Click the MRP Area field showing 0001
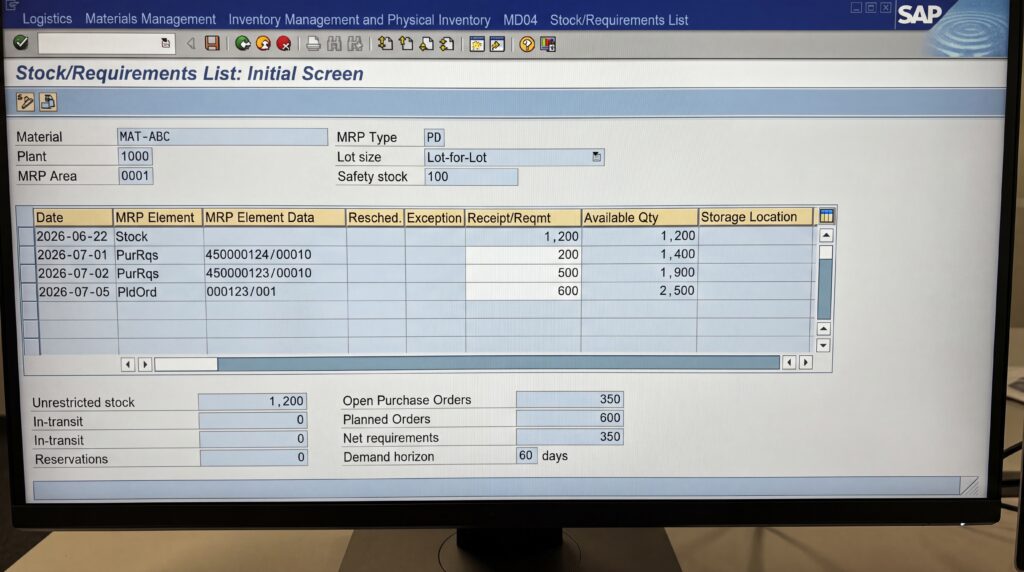 pyautogui.click(x=135, y=176)
